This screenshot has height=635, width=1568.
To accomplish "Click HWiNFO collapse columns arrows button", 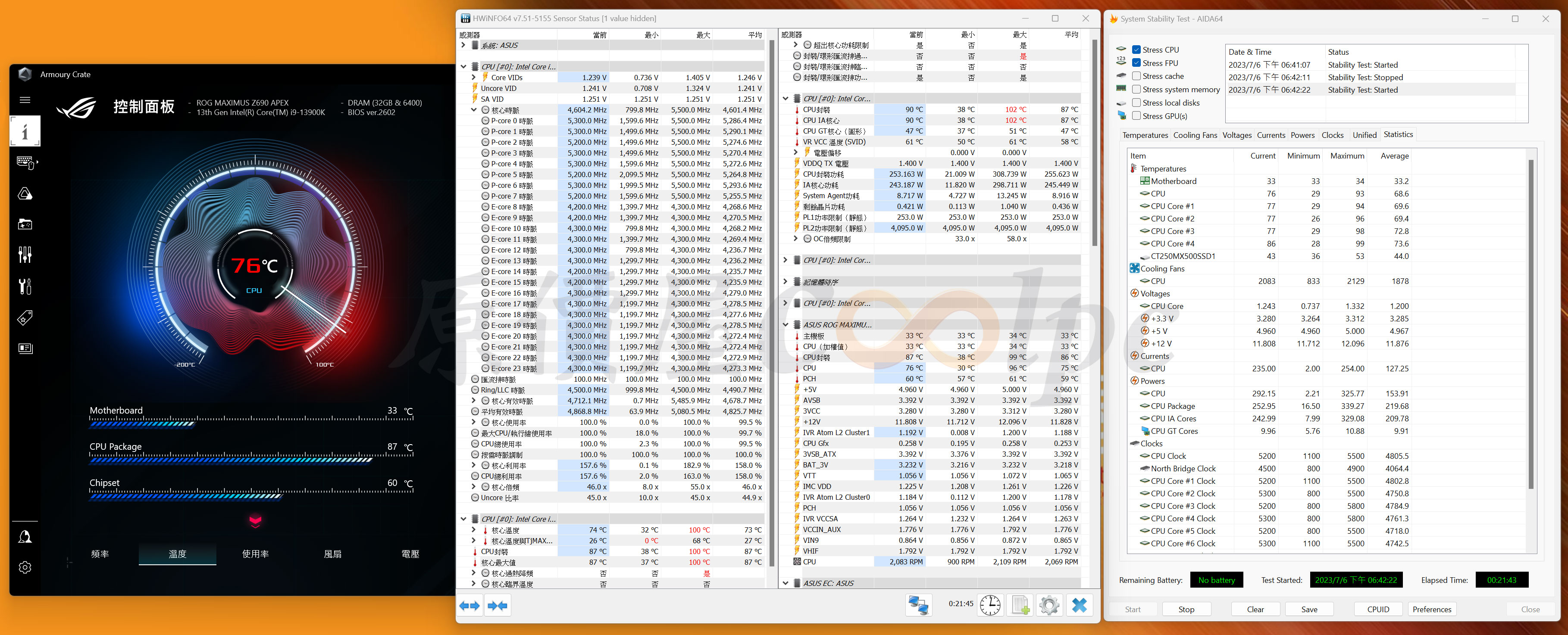I will coord(498,606).
